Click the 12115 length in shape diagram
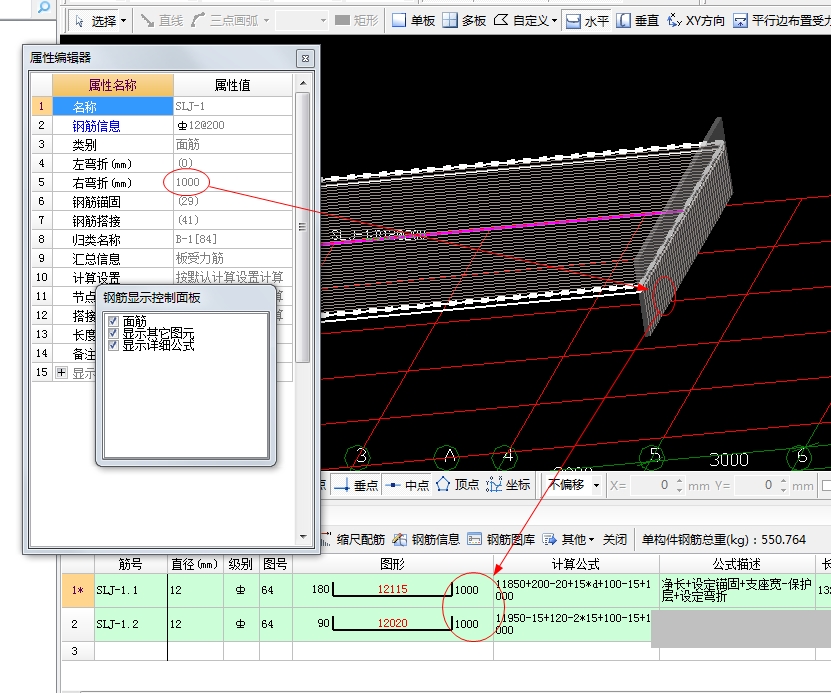 [392, 589]
